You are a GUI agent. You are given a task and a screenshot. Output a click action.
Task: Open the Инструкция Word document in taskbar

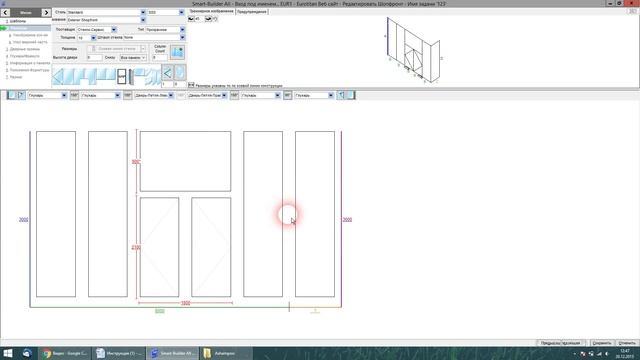[119, 353]
